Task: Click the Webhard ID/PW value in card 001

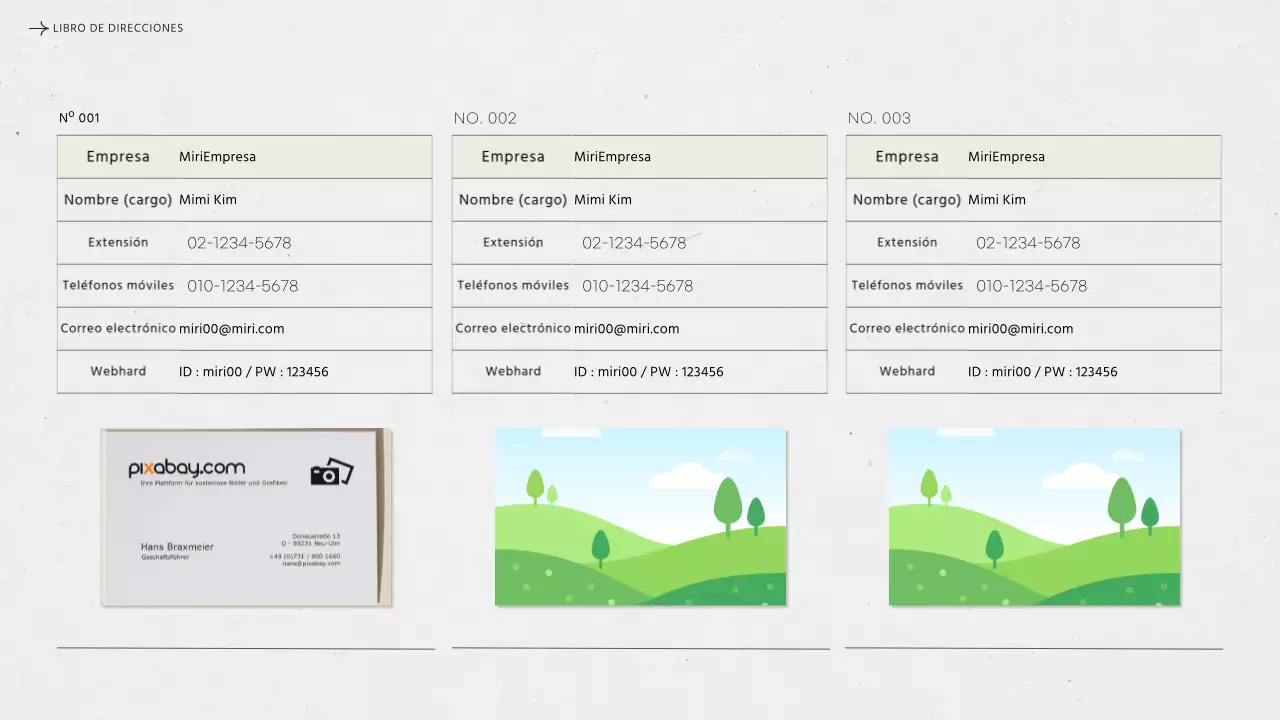Action: (x=253, y=372)
